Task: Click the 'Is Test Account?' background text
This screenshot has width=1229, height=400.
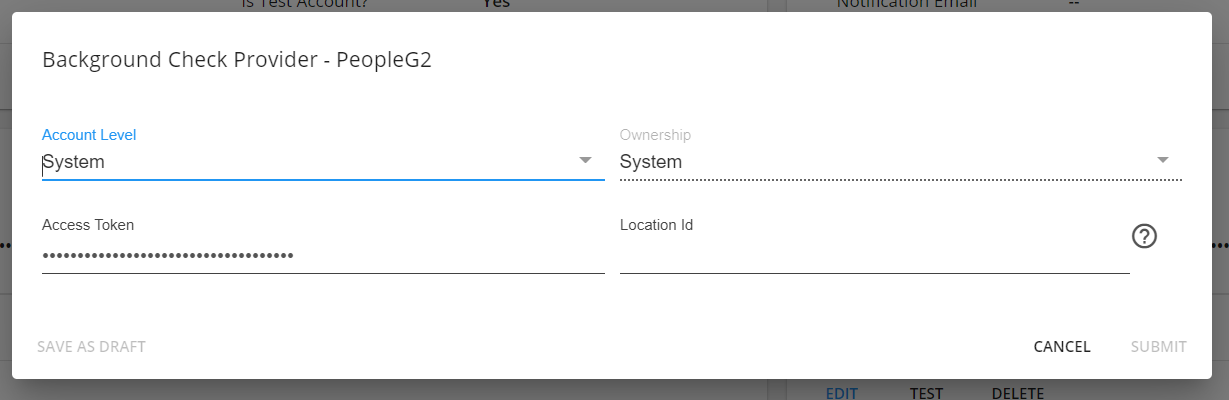Action: [304, 4]
